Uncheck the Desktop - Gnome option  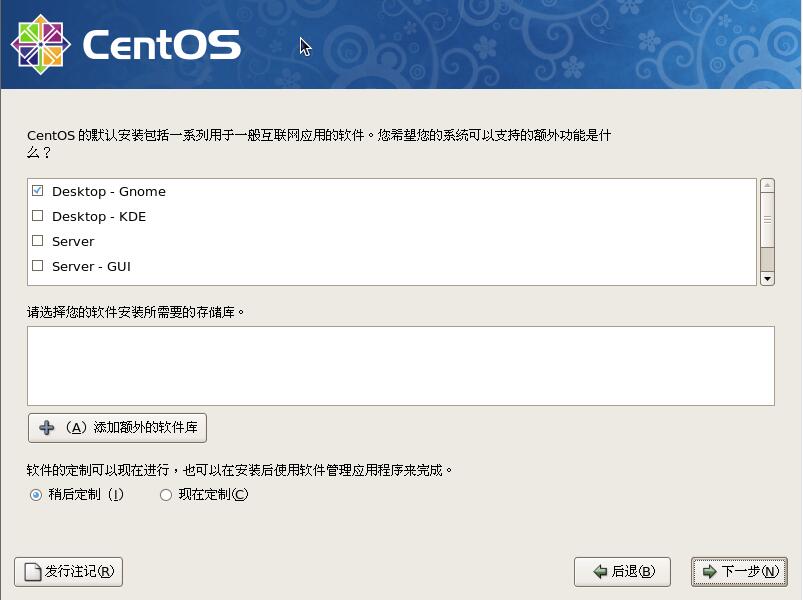pyautogui.click(x=37, y=190)
